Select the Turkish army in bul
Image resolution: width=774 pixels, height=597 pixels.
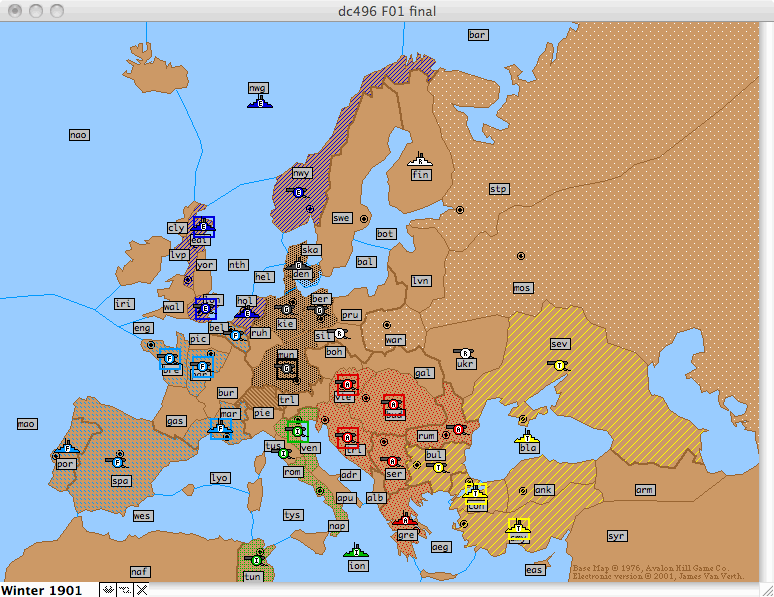coord(437,467)
